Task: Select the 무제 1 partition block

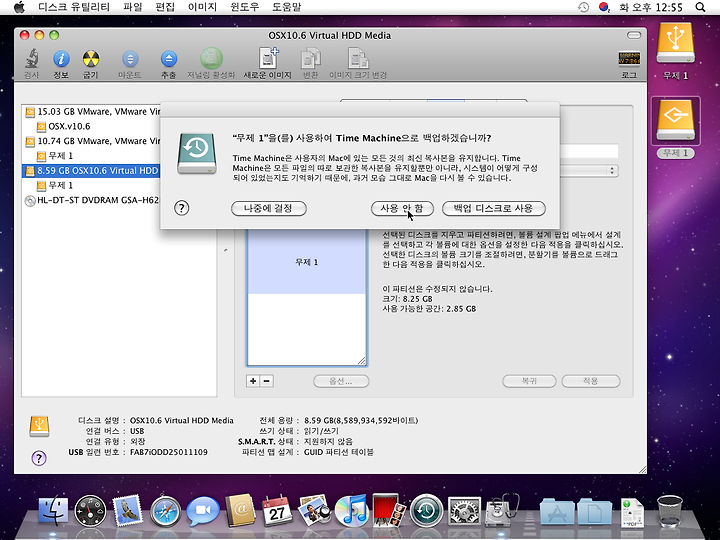Action: [307, 262]
